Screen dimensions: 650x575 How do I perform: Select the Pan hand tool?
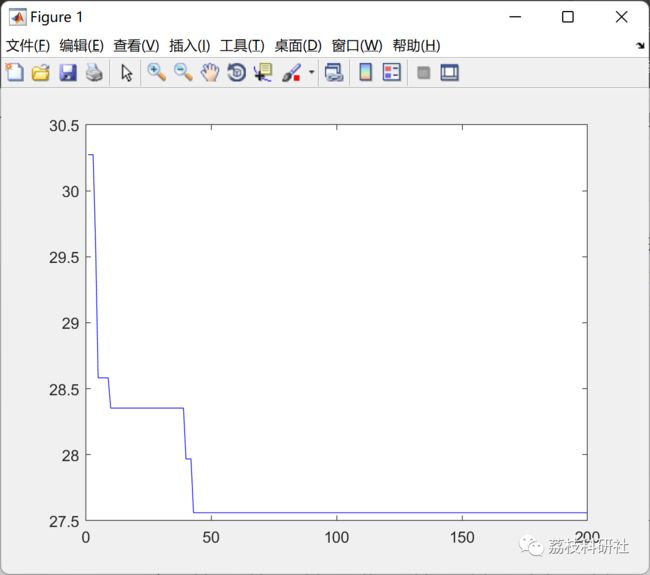tap(210, 73)
